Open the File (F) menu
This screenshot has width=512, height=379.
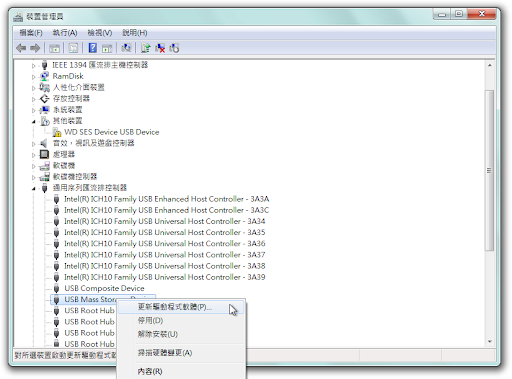tap(31, 33)
